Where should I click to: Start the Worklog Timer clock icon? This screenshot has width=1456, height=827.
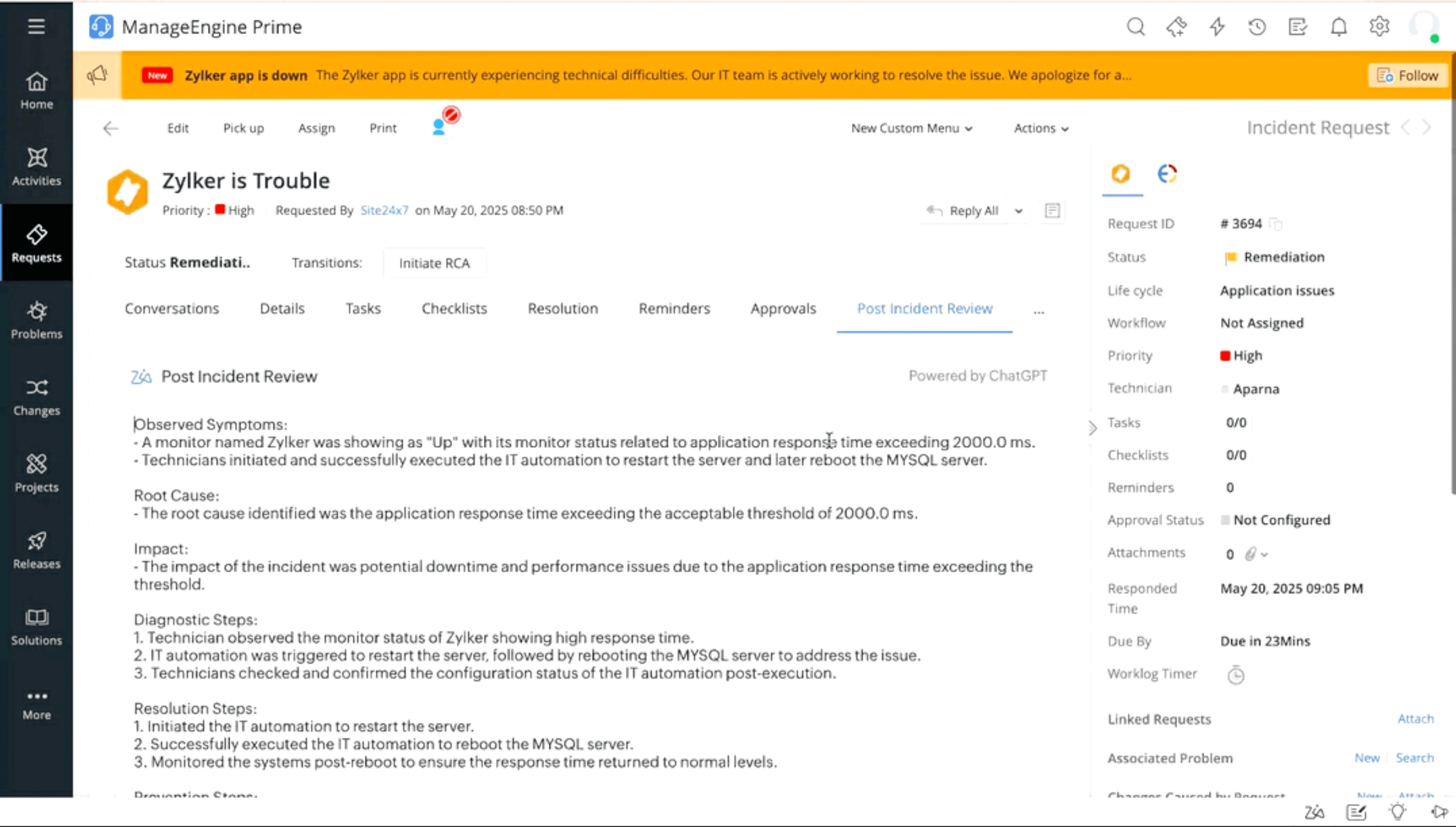click(x=1235, y=675)
